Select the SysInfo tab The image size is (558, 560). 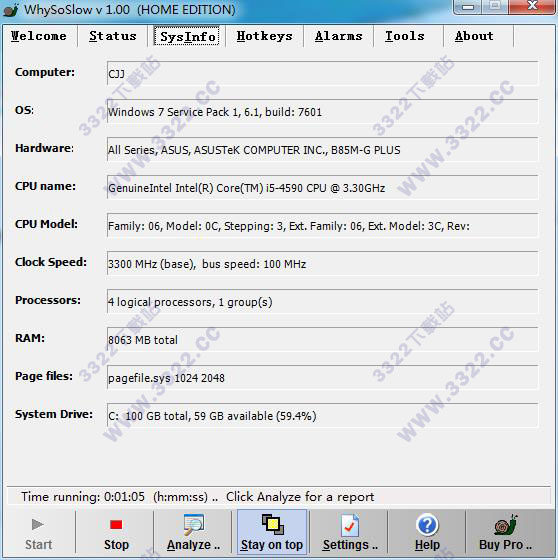coord(187,36)
